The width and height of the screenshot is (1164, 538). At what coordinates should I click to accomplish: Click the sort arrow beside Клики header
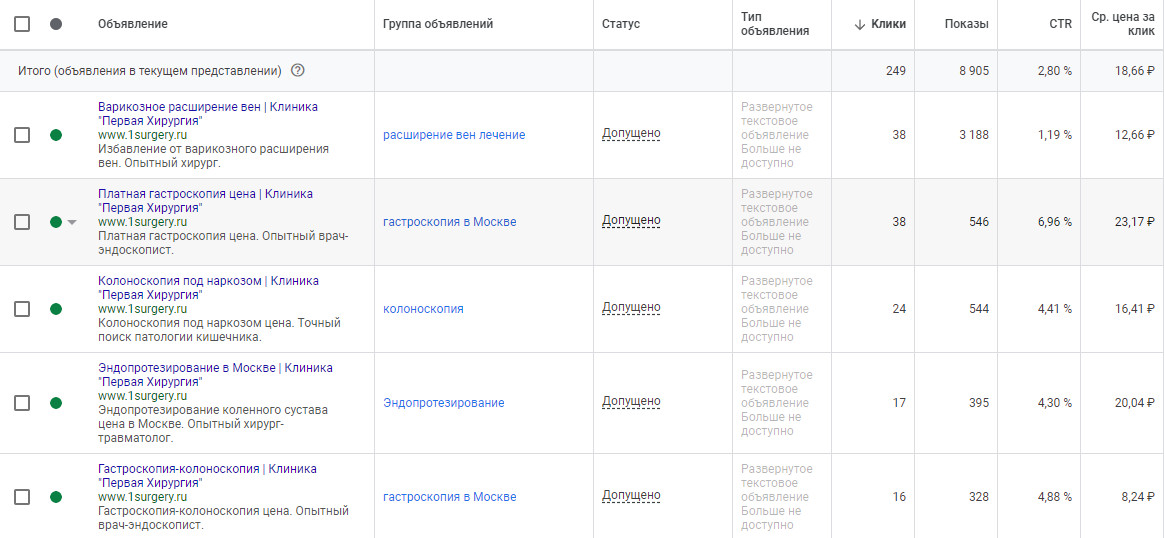(860, 24)
